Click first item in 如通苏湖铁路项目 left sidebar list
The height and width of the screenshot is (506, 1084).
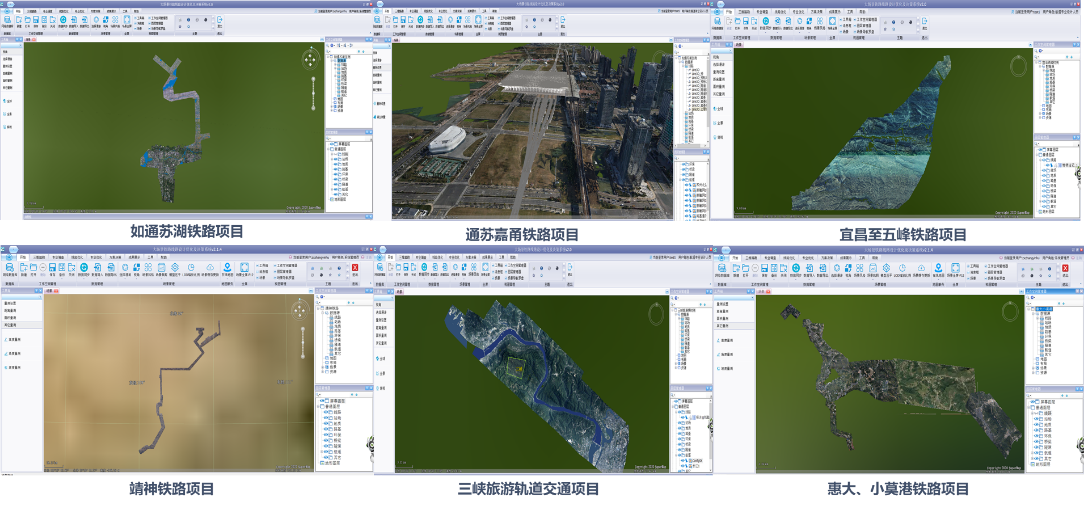(x=7, y=50)
